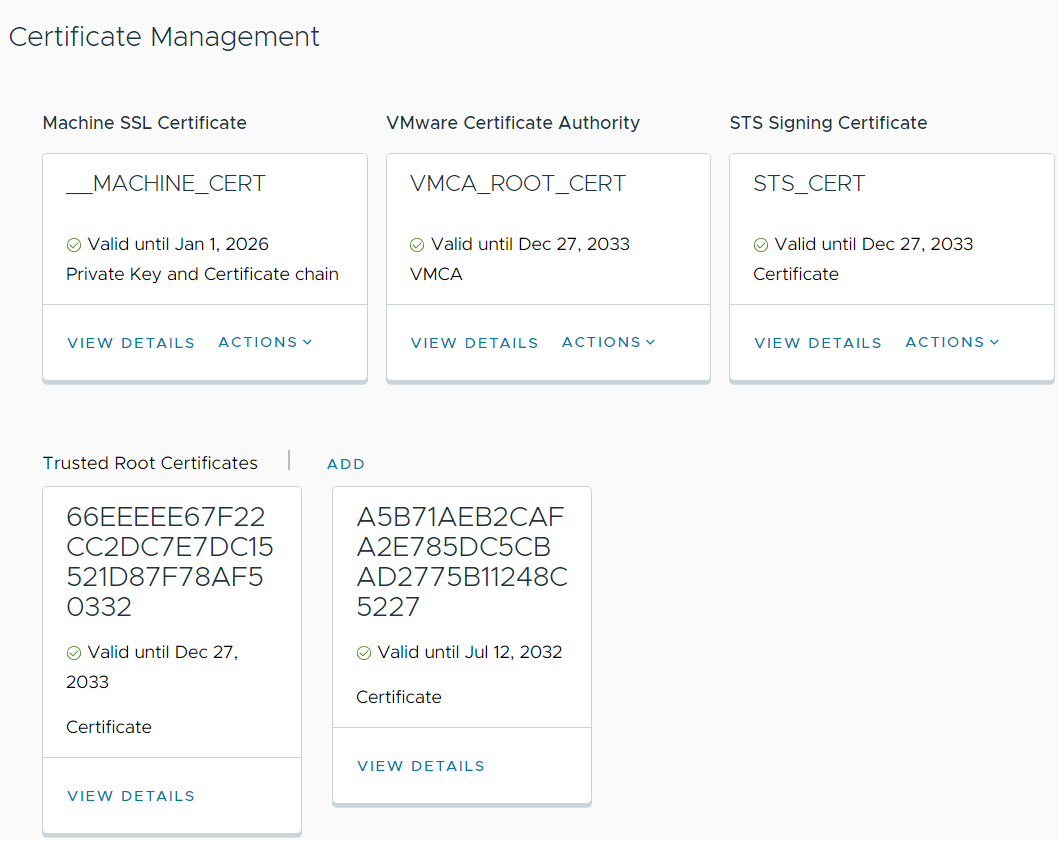Expand Actions dropdown for STS_CERT
The width and height of the screenshot is (1059, 841).
952,342
